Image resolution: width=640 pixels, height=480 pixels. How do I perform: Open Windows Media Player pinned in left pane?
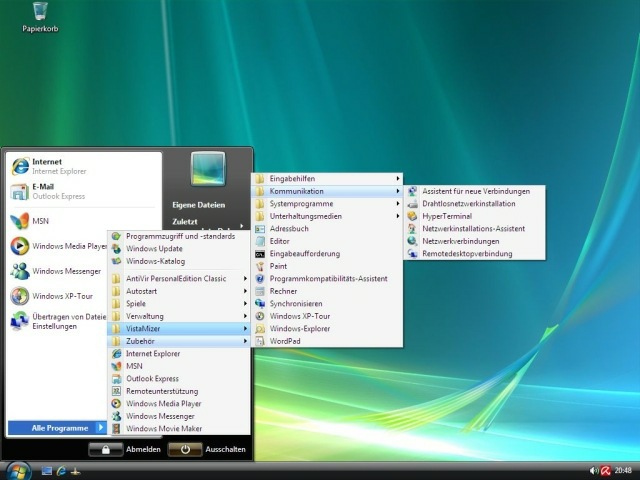57,246
